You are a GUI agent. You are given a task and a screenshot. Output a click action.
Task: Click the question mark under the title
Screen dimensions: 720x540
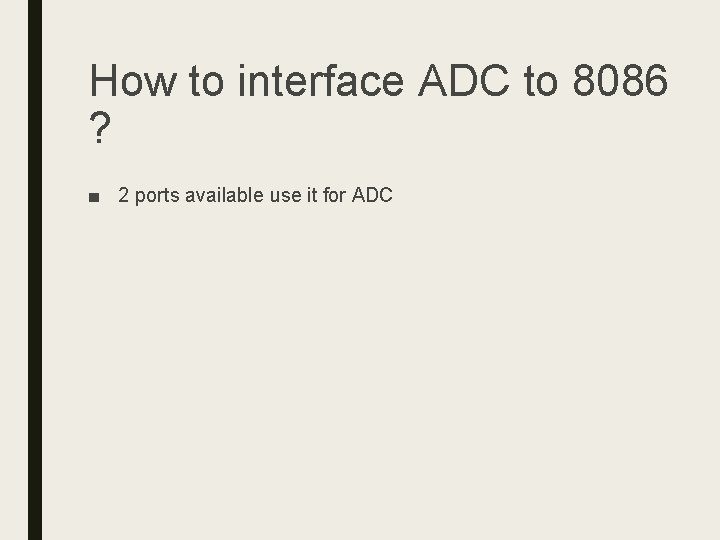point(100,128)
